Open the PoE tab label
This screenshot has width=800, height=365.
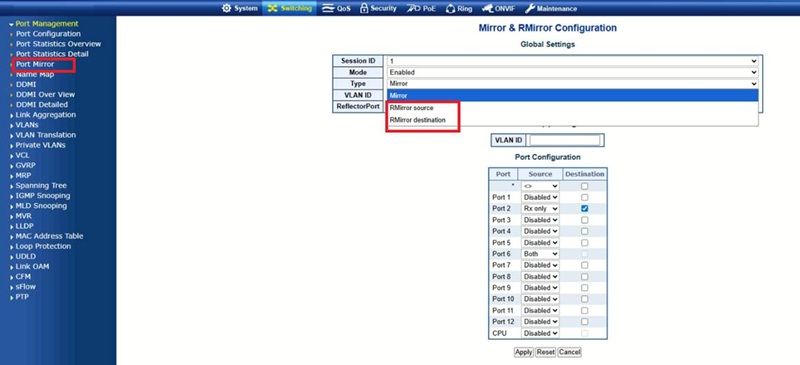429,8
